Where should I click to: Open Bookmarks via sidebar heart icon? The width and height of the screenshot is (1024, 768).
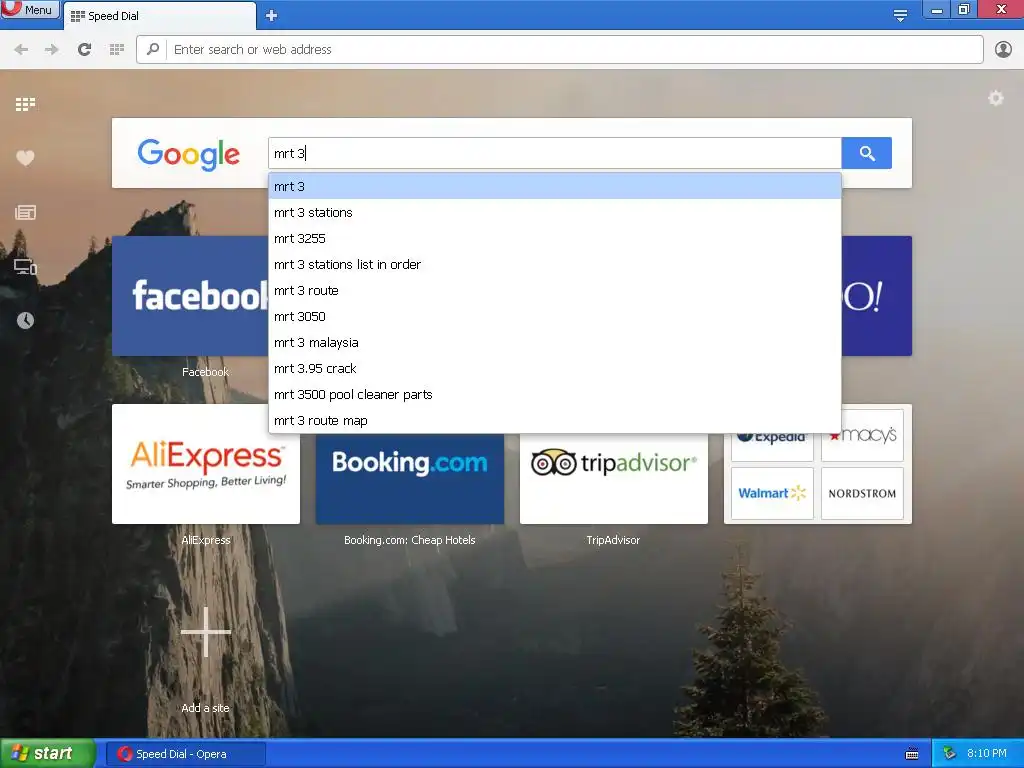click(25, 158)
